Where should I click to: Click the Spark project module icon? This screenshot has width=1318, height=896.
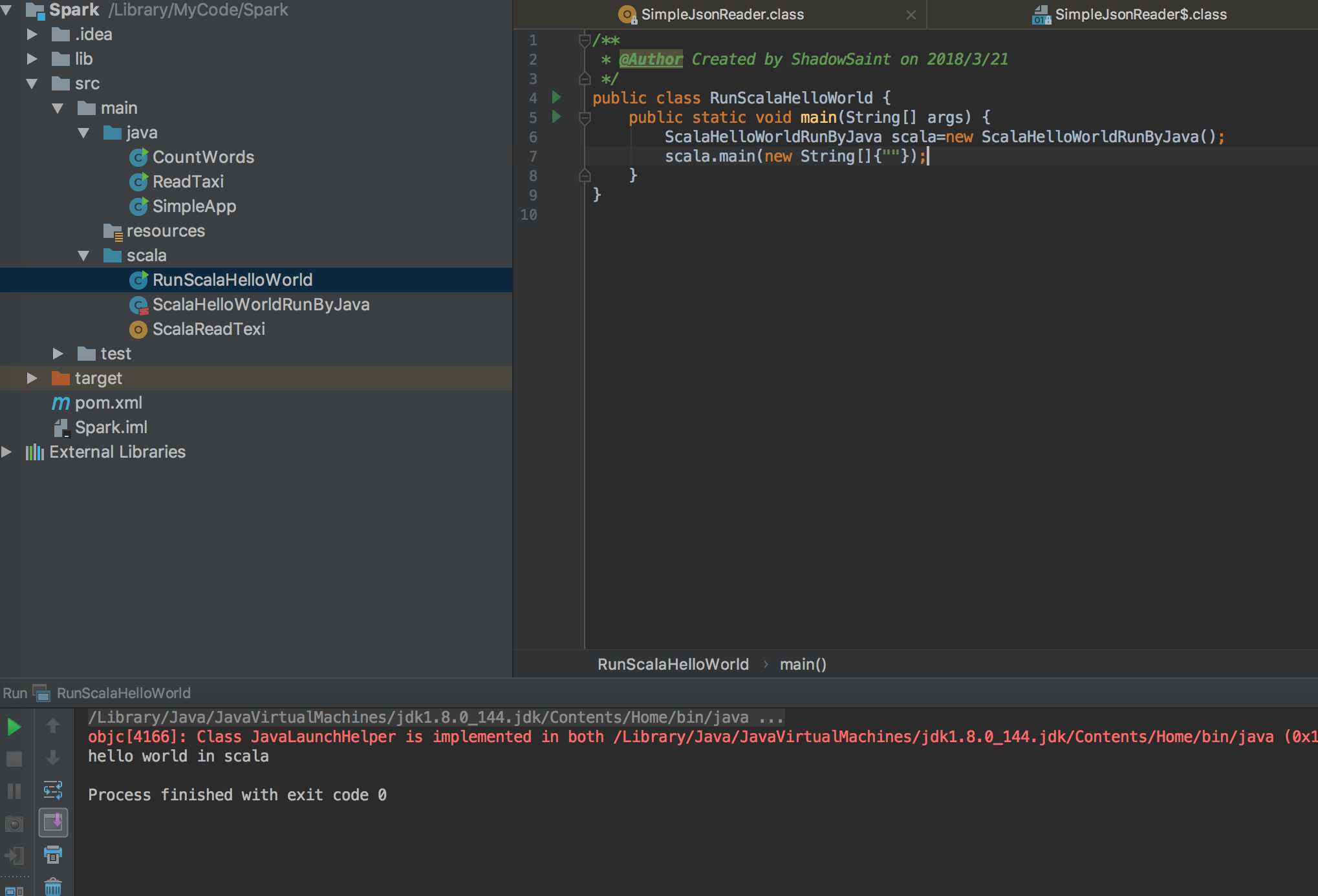(34, 10)
